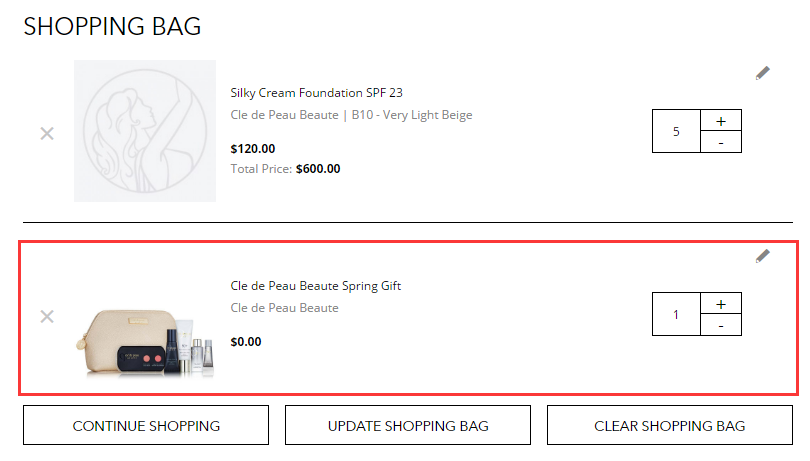Click the Continue Shopping button

click(146, 425)
